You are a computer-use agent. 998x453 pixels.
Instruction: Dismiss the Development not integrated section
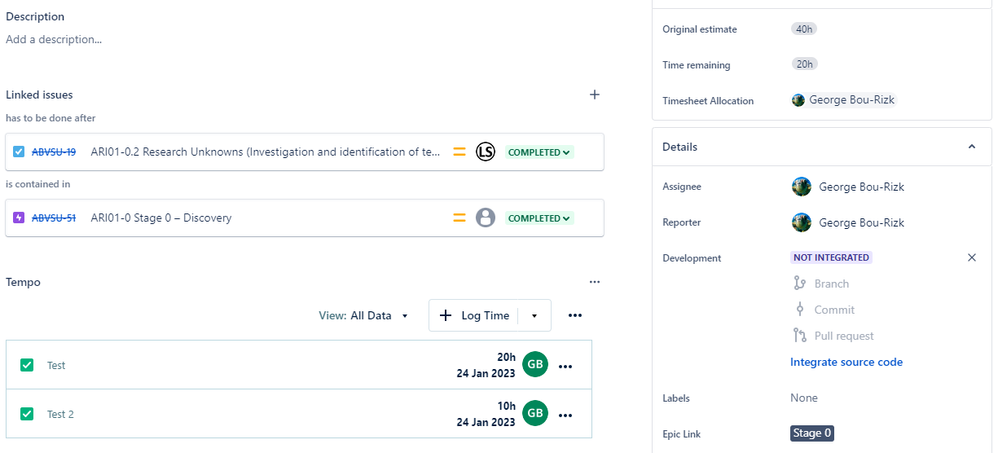(972, 258)
